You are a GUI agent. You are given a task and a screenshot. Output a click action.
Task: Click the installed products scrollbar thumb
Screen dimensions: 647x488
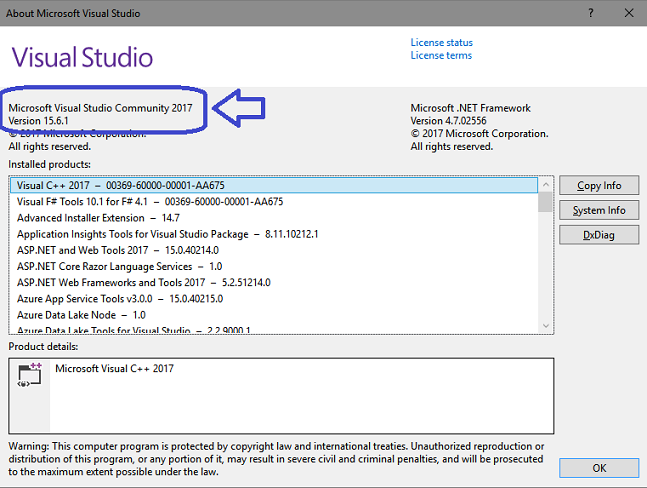tap(545, 202)
